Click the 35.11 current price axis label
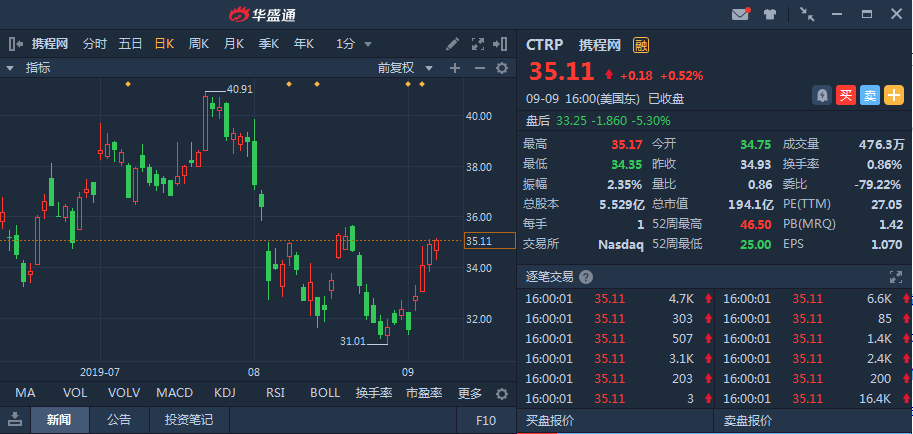 click(x=490, y=241)
